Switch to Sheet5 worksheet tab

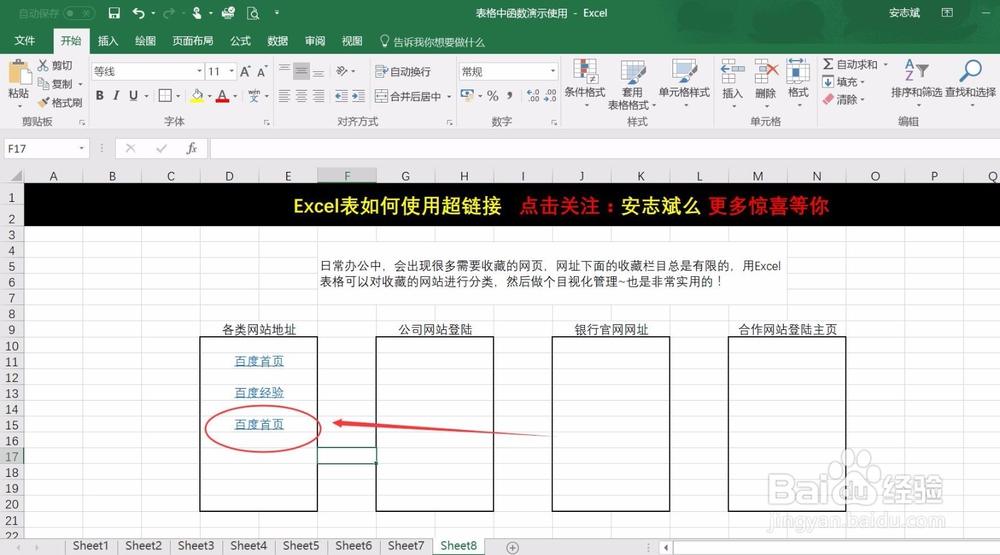(x=301, y=546)
